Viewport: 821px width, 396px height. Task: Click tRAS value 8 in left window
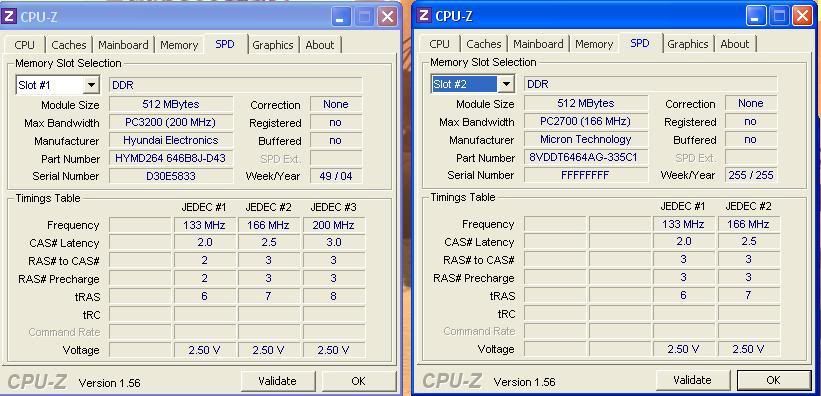coord(334,296)
